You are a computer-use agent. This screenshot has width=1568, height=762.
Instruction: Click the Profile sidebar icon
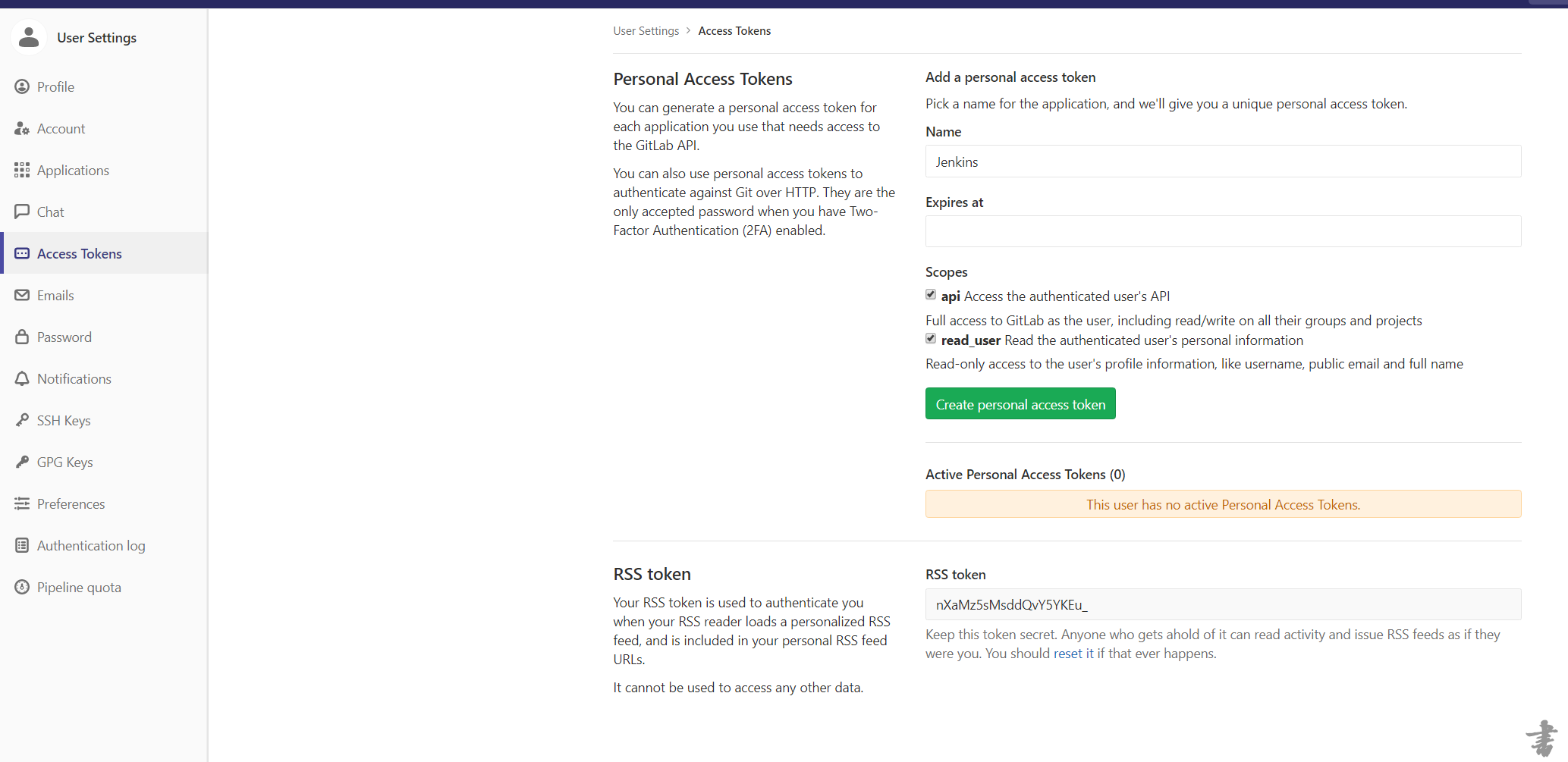tap(22, 86)
